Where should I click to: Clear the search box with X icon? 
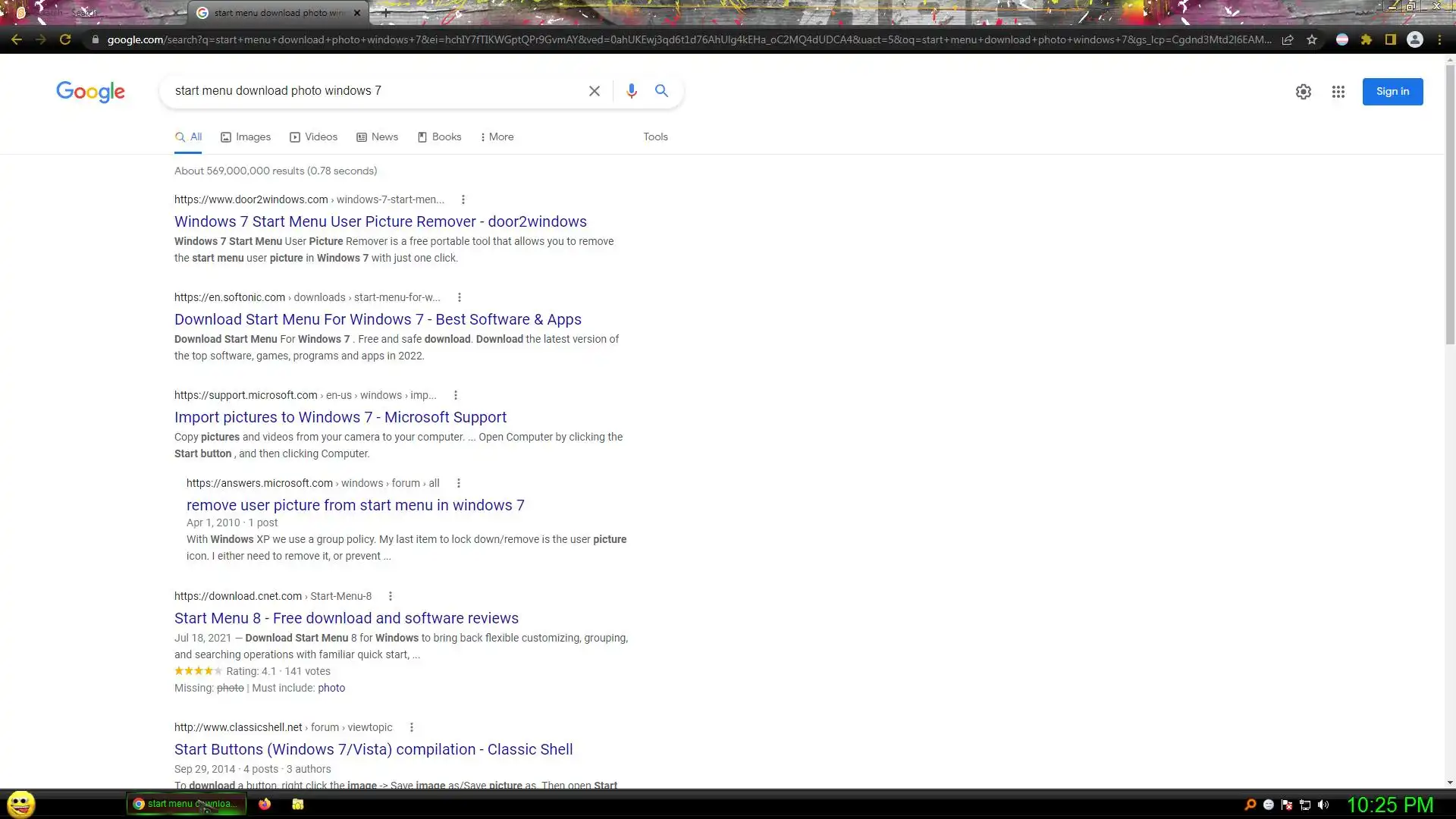pos(595,91)
